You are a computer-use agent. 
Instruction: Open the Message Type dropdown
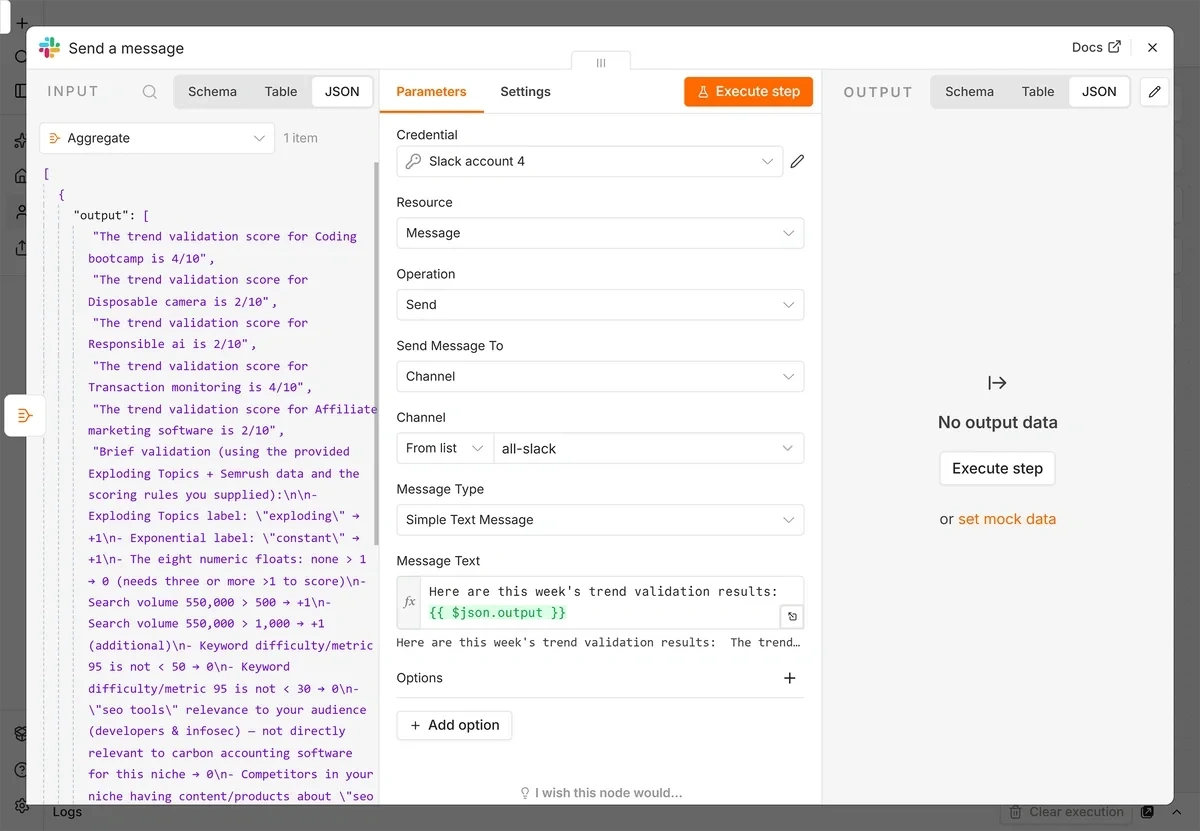pos(600,520)
